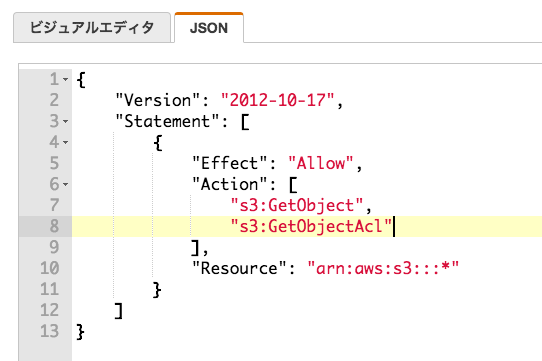Collapse the Statement array fold arrow on line 3
The image size is (542, 361).
(66, 121)
